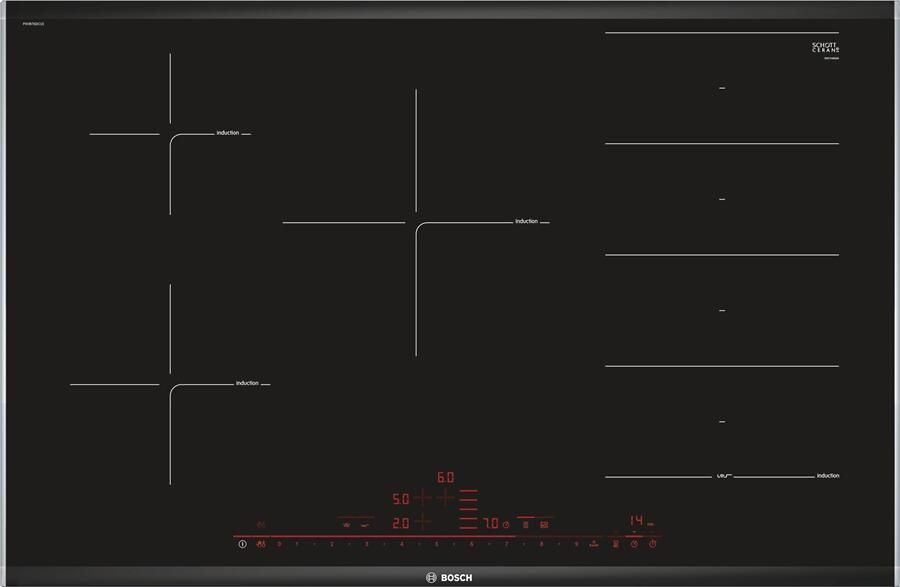Tap the timer display reading 14
The width and height of the screenshot is (900, 587).
click(636, 521)
